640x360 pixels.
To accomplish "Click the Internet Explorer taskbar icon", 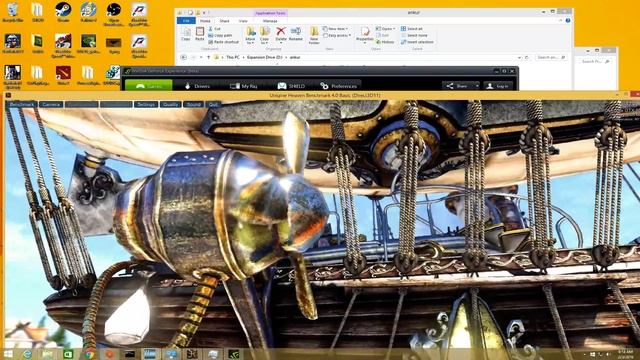I will click(x=27, y=354).
